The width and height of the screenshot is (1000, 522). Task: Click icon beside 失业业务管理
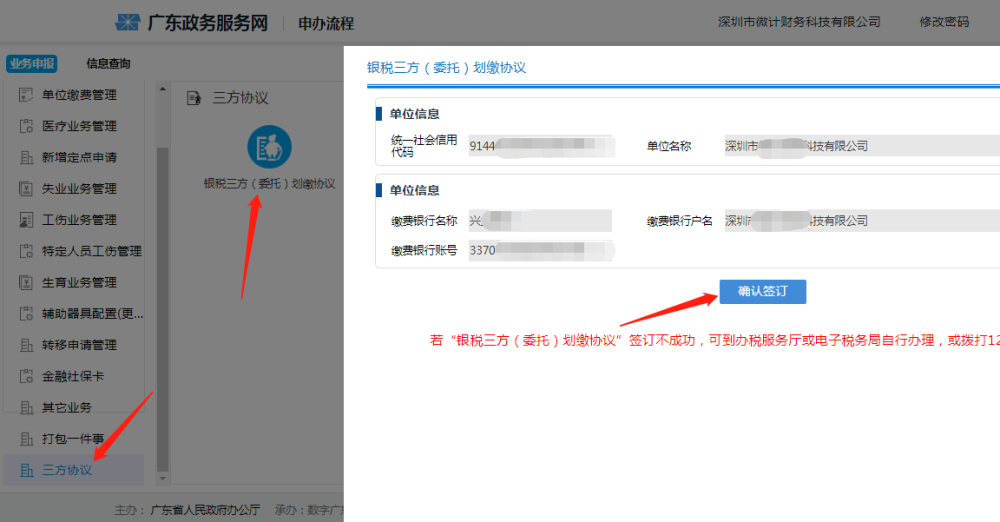coord(26,189)
